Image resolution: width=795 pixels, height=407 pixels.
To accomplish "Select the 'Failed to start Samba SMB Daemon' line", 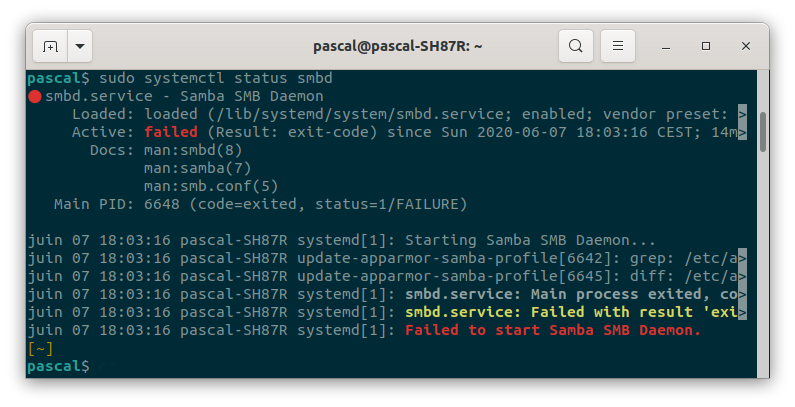I will 553,330.
